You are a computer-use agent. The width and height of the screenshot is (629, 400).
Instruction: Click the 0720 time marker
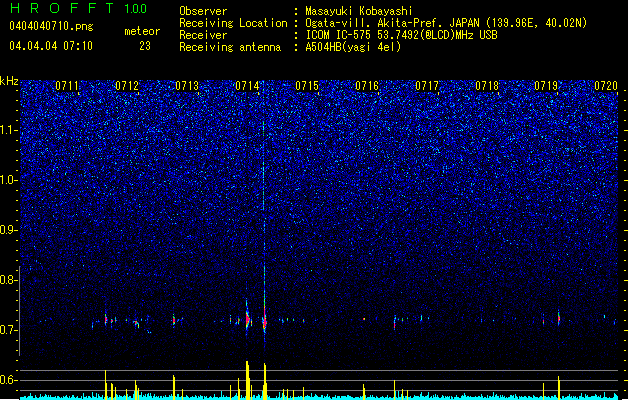pyautogui.click(x=606, y=86)
